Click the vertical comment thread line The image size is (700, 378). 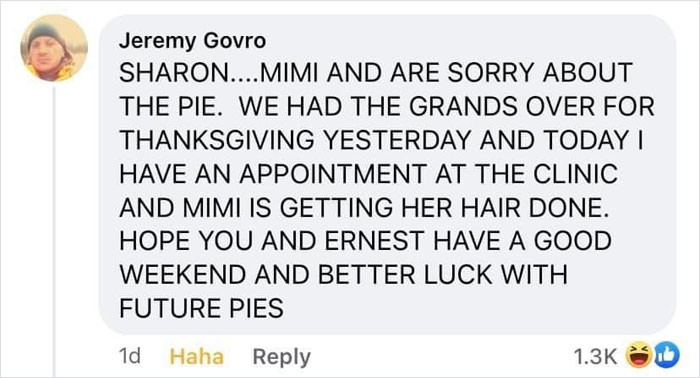[54, 232]
